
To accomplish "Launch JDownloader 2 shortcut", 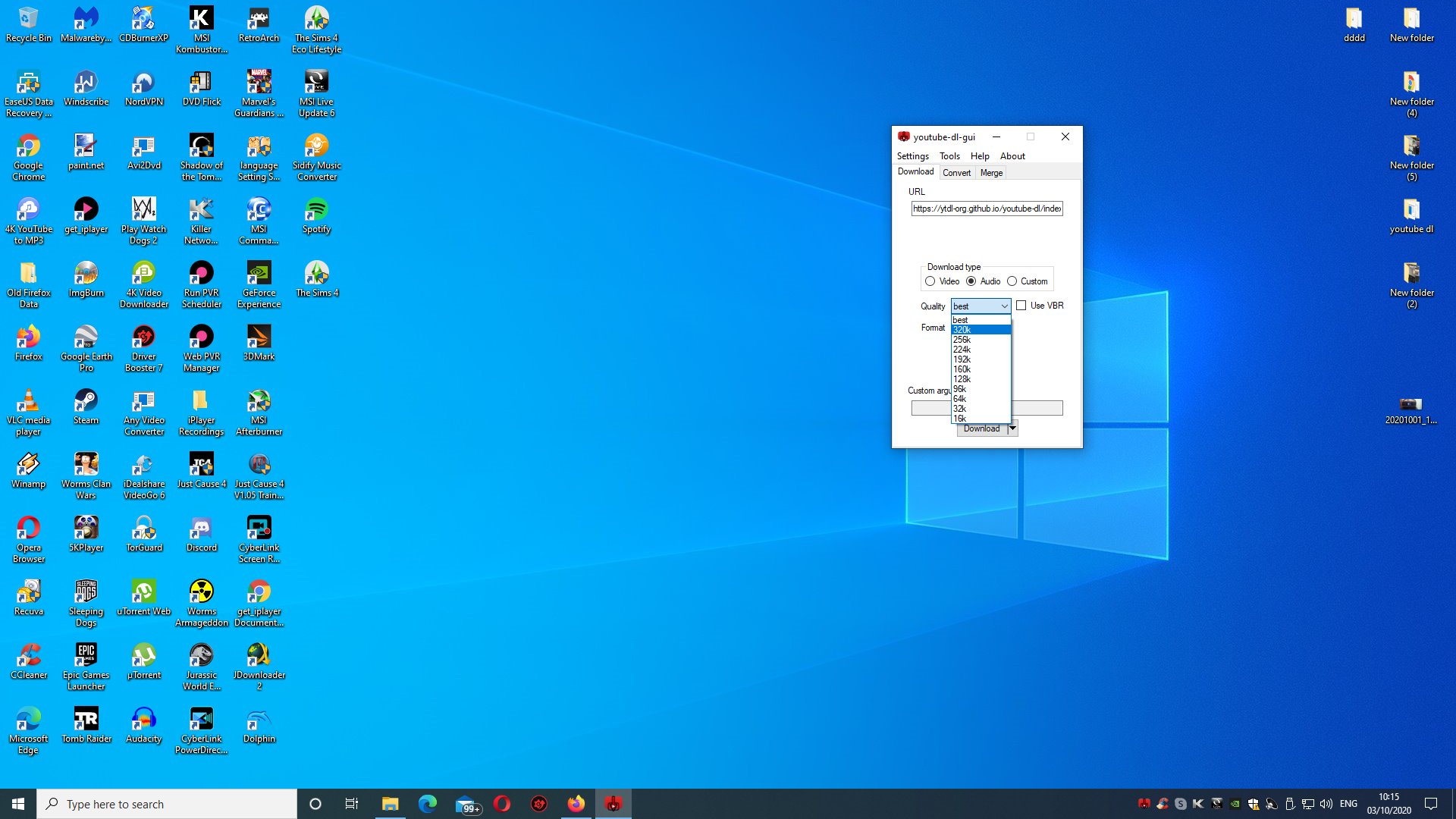I will click(x=259, y=667).
